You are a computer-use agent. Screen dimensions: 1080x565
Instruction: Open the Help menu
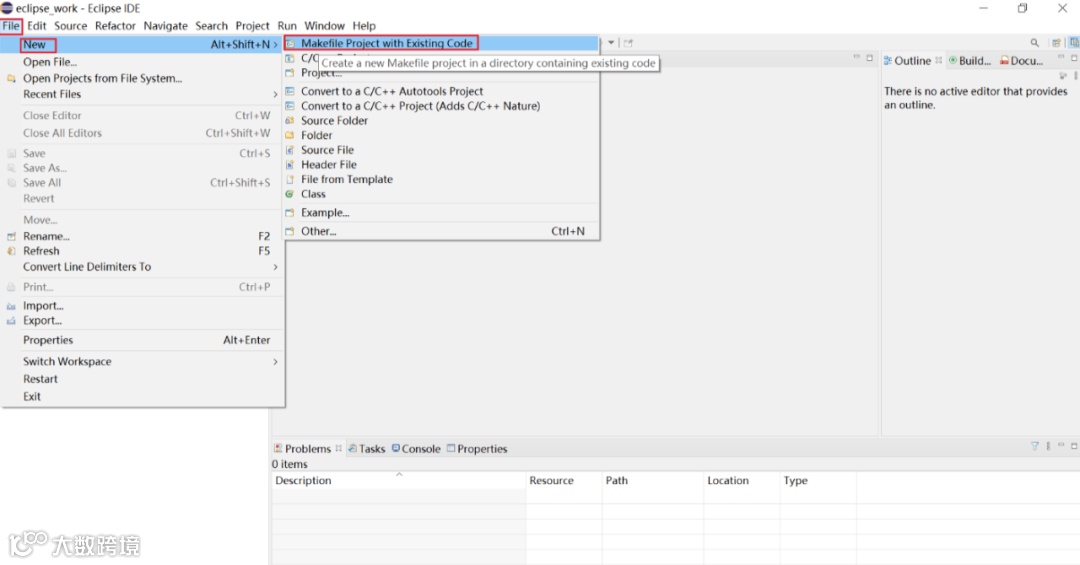(x=364, y=26)
